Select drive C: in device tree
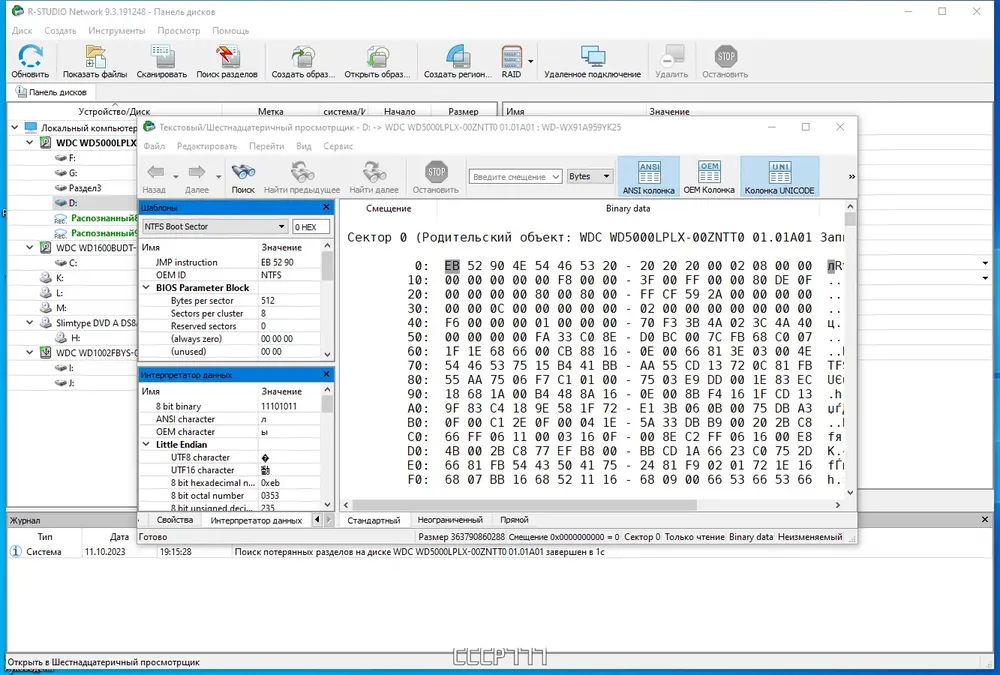This screenshot has width=1000, height=675. click(73, 263)
